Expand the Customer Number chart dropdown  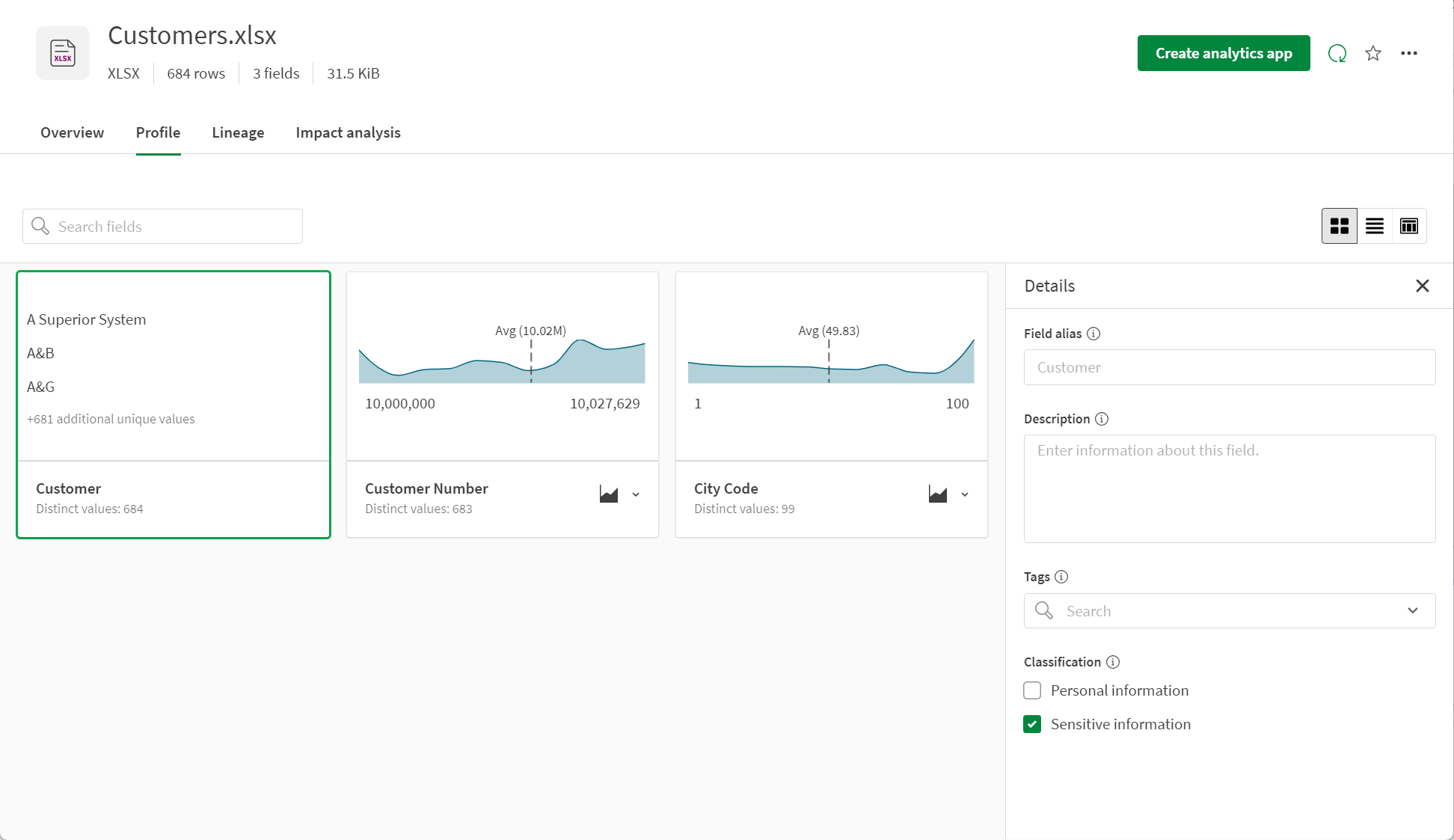click(636, 494)
